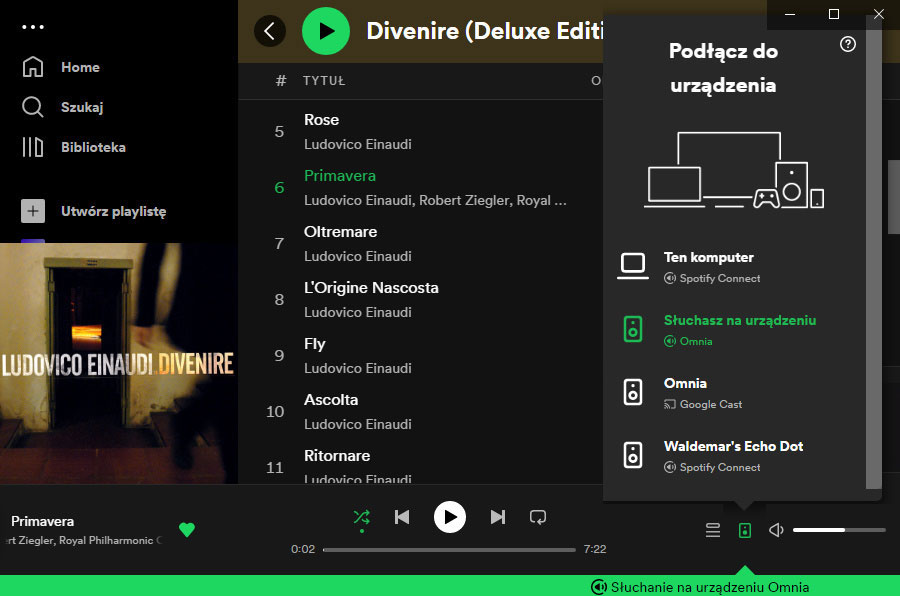Open artists under Primavera track row
900x596 pixels.
(435, 200)
